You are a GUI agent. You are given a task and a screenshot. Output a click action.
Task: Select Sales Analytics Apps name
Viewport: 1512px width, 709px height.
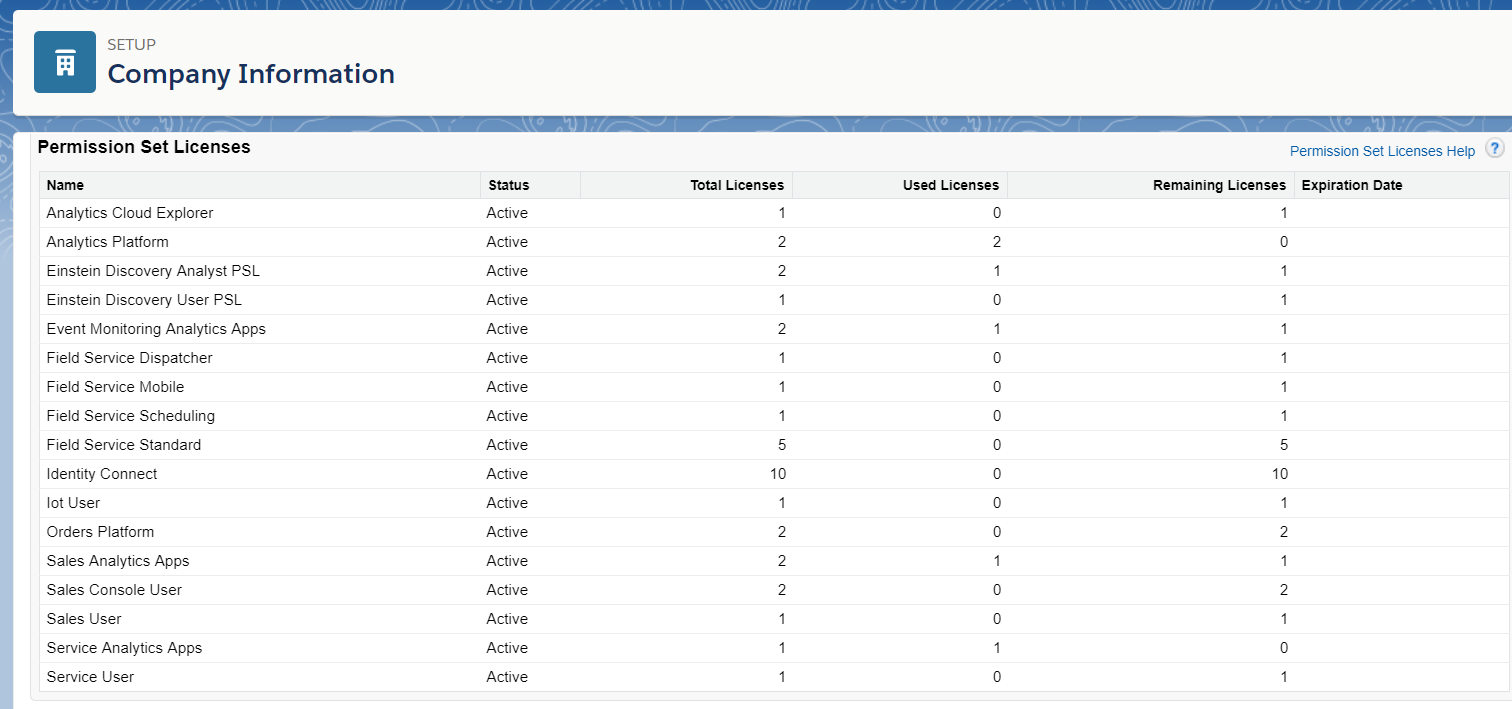click(118, 561)
